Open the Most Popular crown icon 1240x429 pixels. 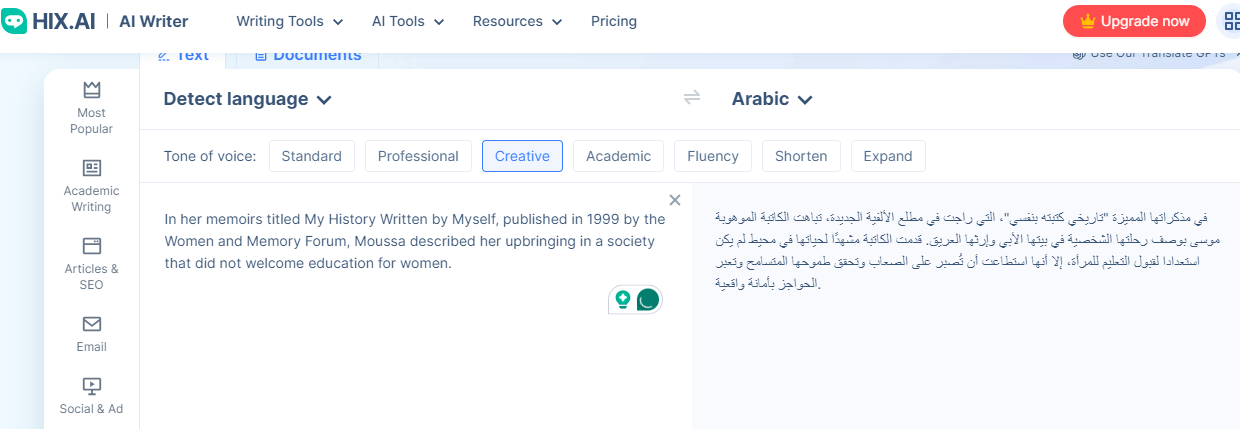[92, 89]
